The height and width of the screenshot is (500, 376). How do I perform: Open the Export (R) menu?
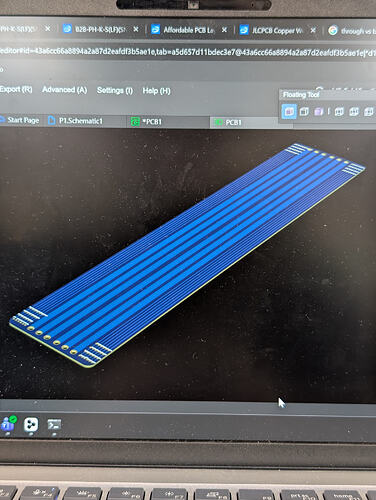(x=16, y=89)
